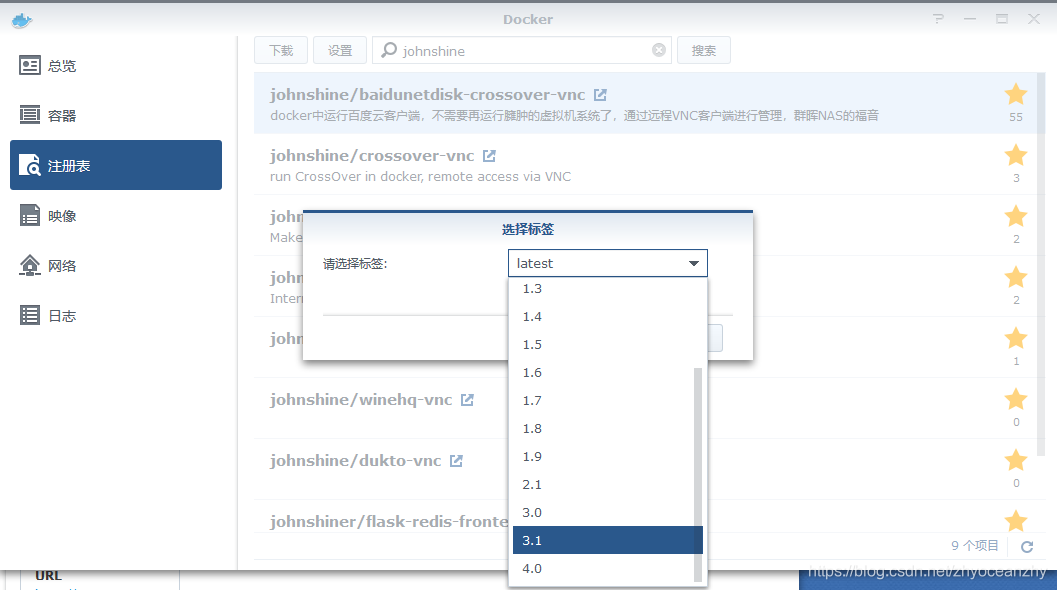Open the 总览 overview section
Image resolution: width=1057 pixels, height=590 pixels.
(x=116, y=65)
